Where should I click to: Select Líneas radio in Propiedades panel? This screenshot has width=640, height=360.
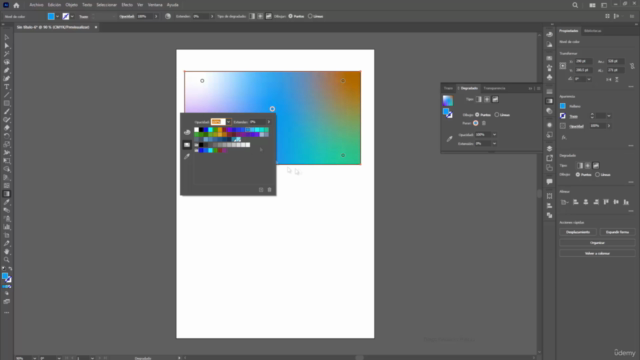598,175
